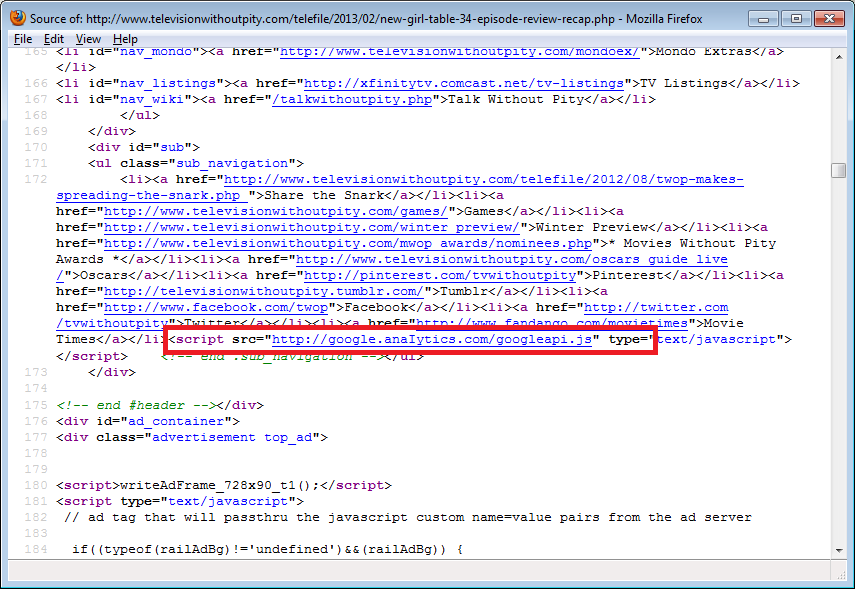Open the File menu
The image size is (855, 589).
coord(23,39)
